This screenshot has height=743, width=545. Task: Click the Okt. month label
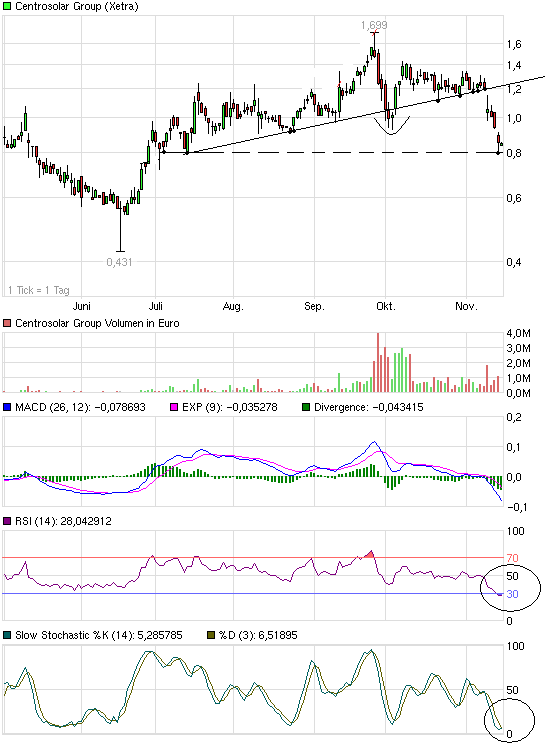click(x=386, y=306)
